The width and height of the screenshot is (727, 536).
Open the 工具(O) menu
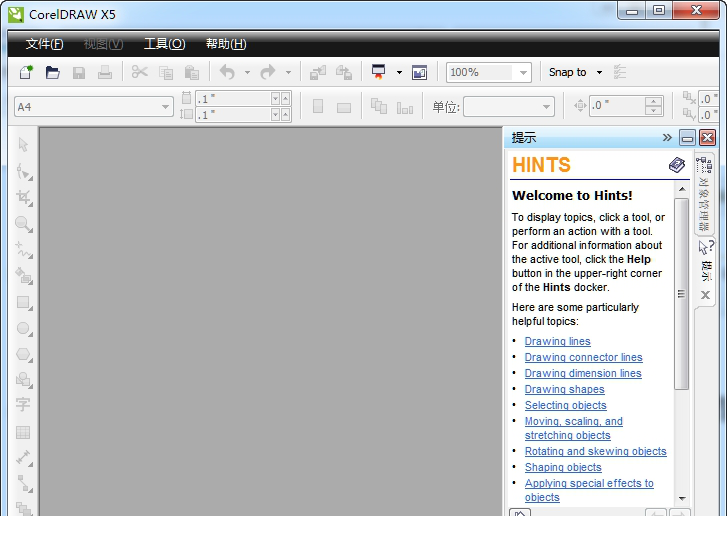pos(165,44)
